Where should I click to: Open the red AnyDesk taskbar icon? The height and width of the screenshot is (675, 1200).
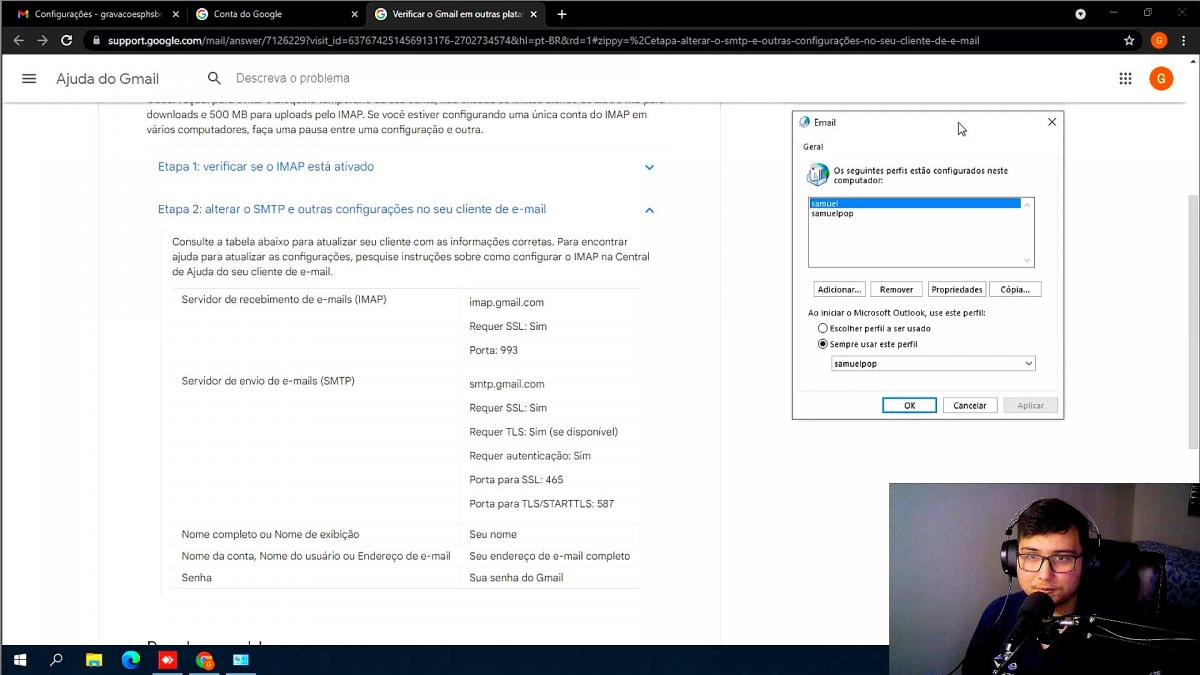coord(167,660)
